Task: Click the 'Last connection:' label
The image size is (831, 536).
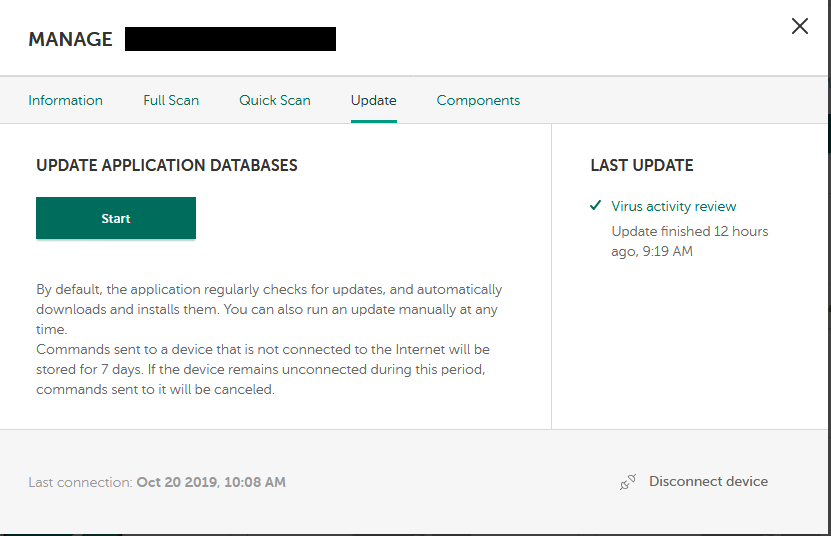Action: [80, 482]
